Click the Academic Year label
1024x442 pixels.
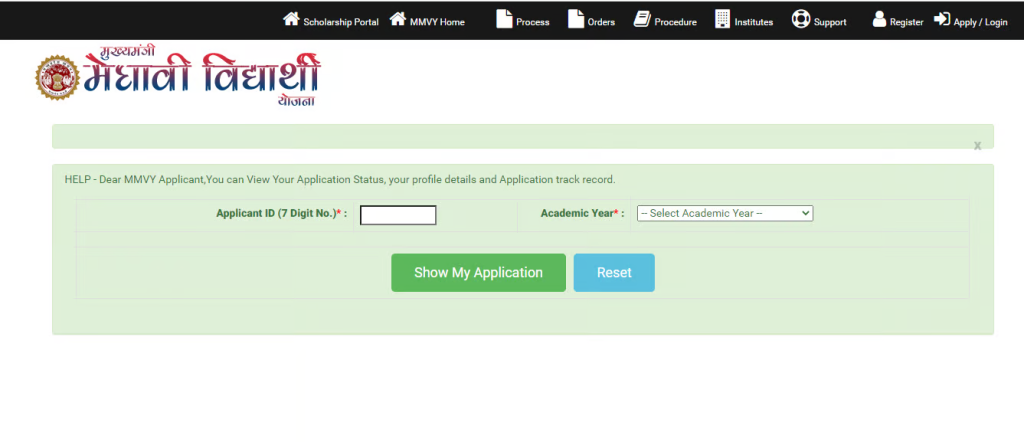pos(583,213)
